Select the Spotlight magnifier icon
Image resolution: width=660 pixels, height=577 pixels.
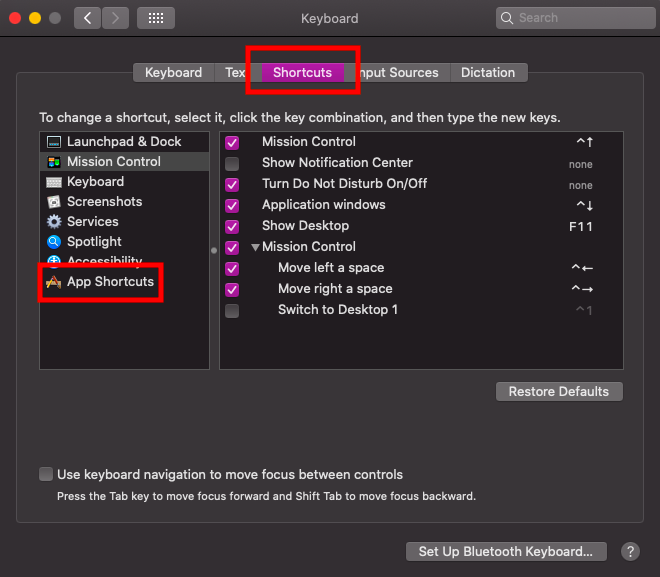53,242
